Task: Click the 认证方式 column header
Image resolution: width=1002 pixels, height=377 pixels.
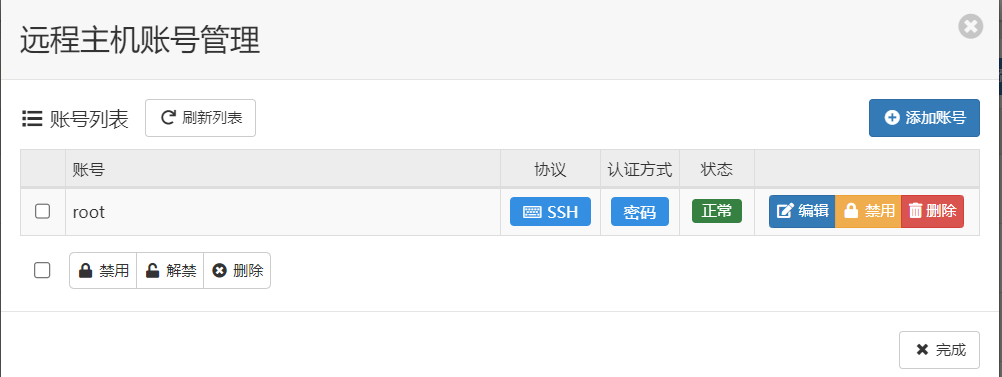Action: (640, 169)
